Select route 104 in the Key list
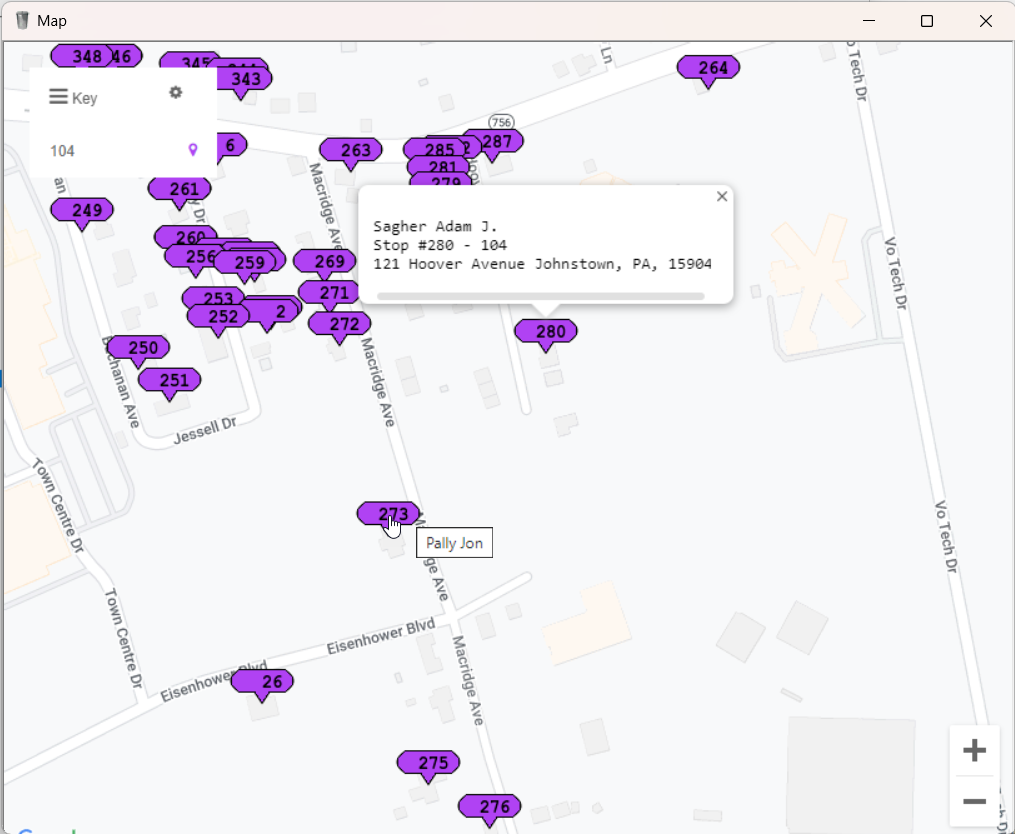 tap(63, 151)
